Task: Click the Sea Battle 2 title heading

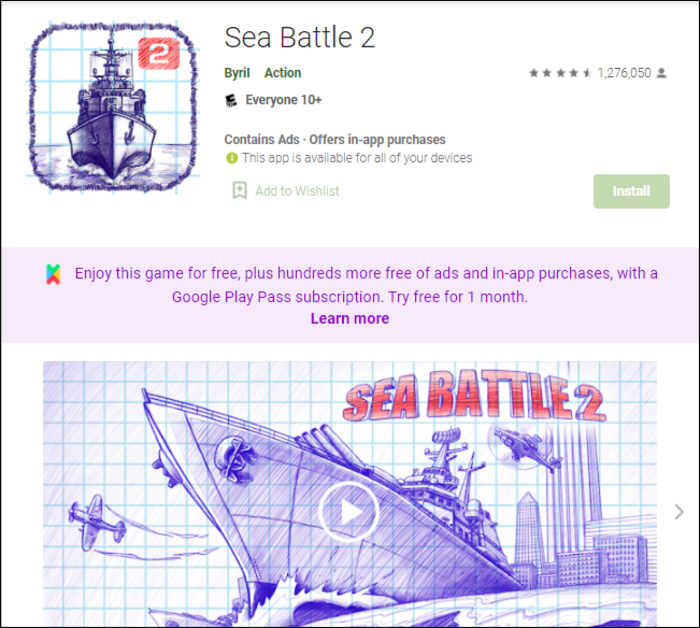Action: (x=300, y=37)
